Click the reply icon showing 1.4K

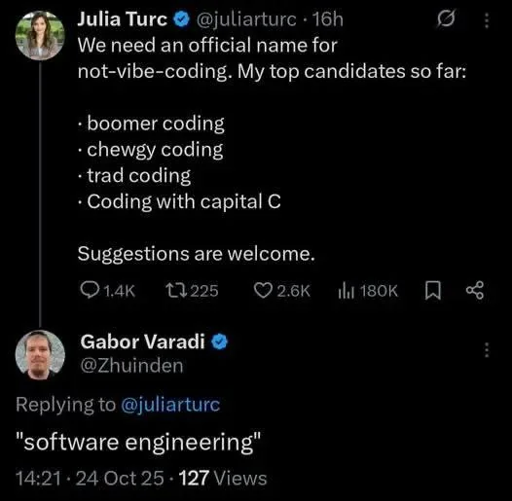108,290
